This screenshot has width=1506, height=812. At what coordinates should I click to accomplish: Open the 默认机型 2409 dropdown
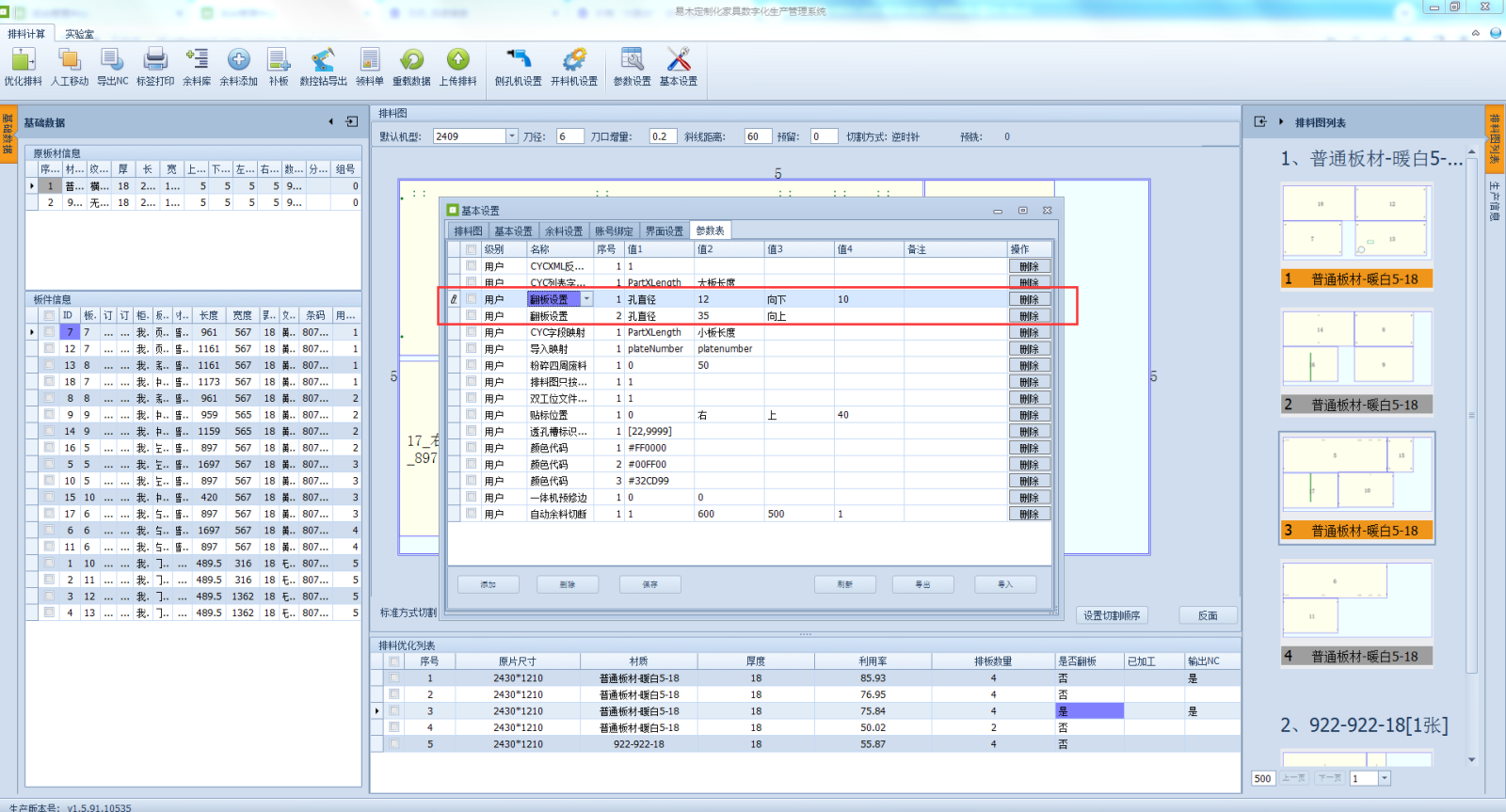tap(512, 136)
